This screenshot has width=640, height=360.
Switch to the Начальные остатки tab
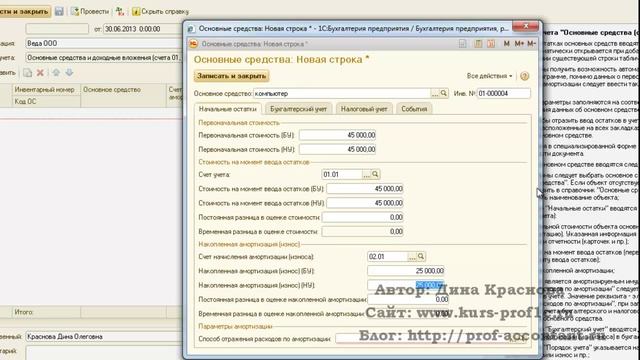pyautogui.click(x=228, y=109)
